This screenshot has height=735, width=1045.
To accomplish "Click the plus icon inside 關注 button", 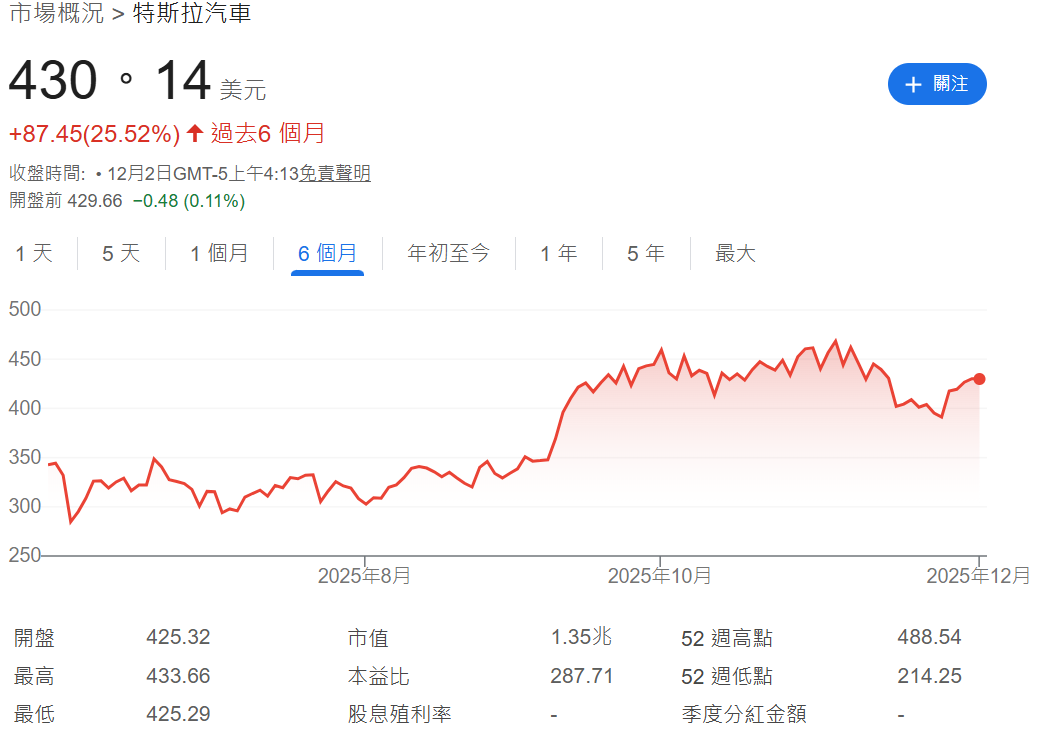I will point(912,84).
